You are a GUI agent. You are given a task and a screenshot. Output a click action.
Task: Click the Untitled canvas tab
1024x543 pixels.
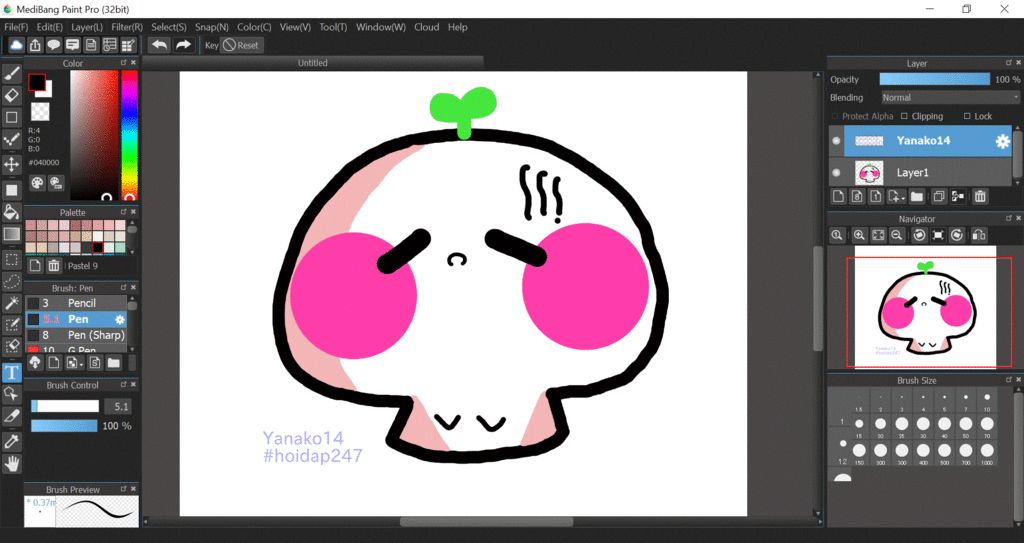click(312, 63)
